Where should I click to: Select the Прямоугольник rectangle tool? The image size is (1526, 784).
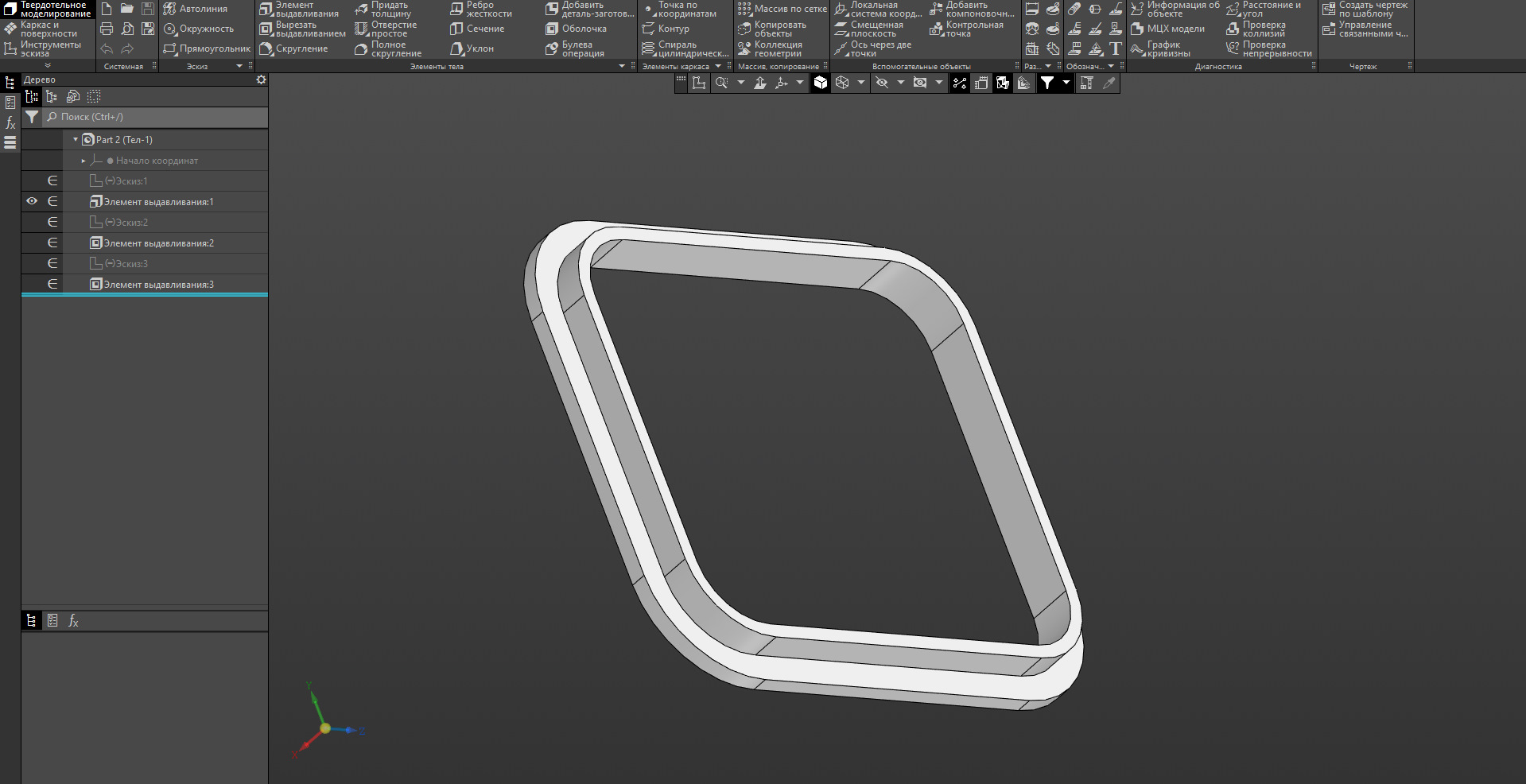pyautogui.click(x=207, y=49)
